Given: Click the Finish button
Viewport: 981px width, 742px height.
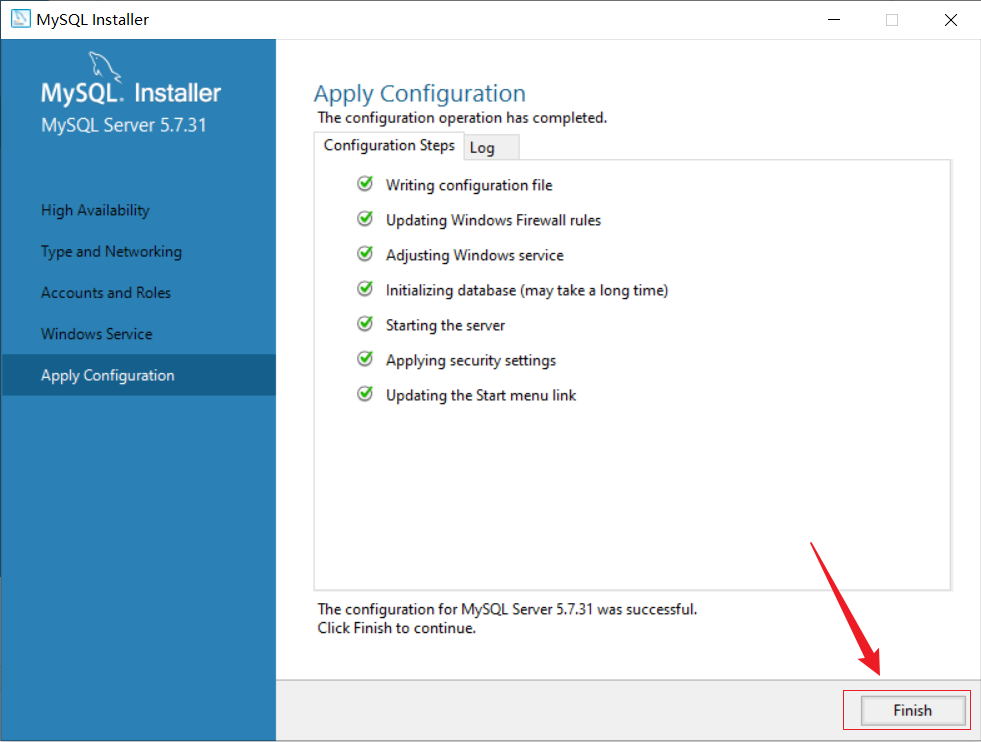Looking at the screenshot, I should click(x=912, y=710).
